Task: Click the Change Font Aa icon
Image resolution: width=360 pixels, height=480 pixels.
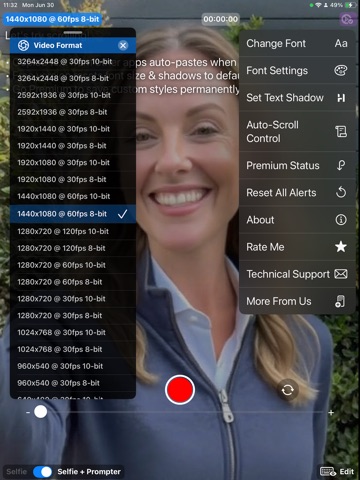Action: click(x=341, y=43)
